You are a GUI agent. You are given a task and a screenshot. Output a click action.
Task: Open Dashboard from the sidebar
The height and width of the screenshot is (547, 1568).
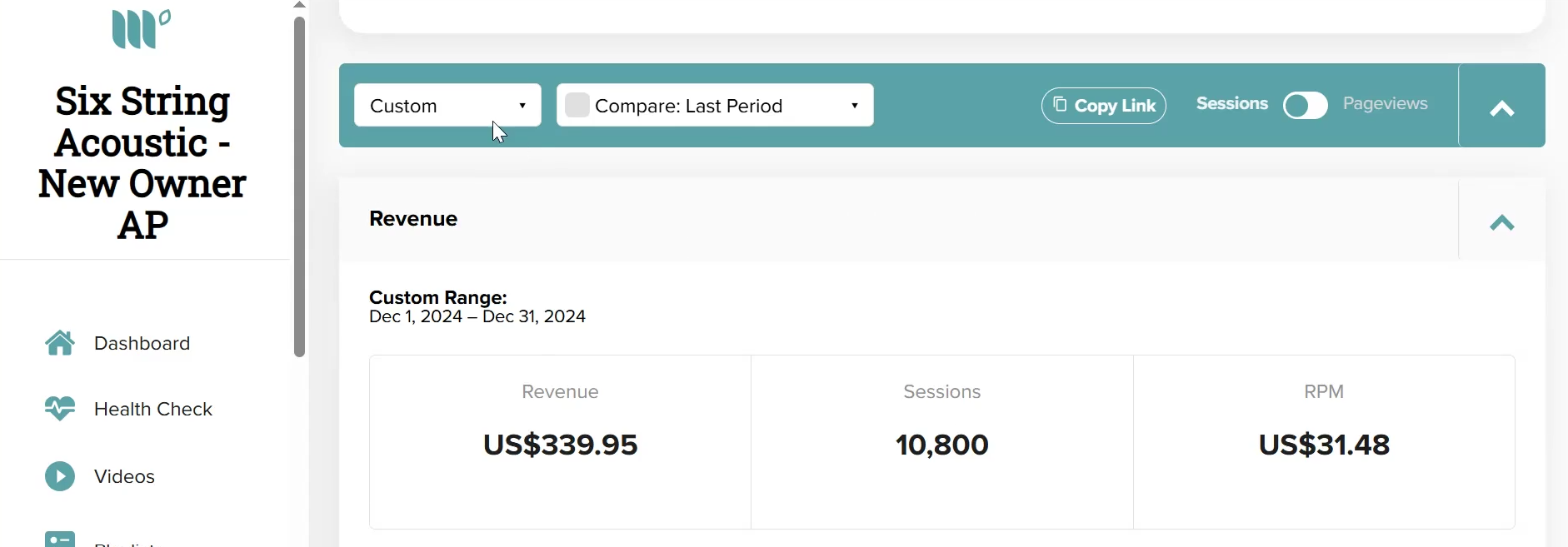142,343
